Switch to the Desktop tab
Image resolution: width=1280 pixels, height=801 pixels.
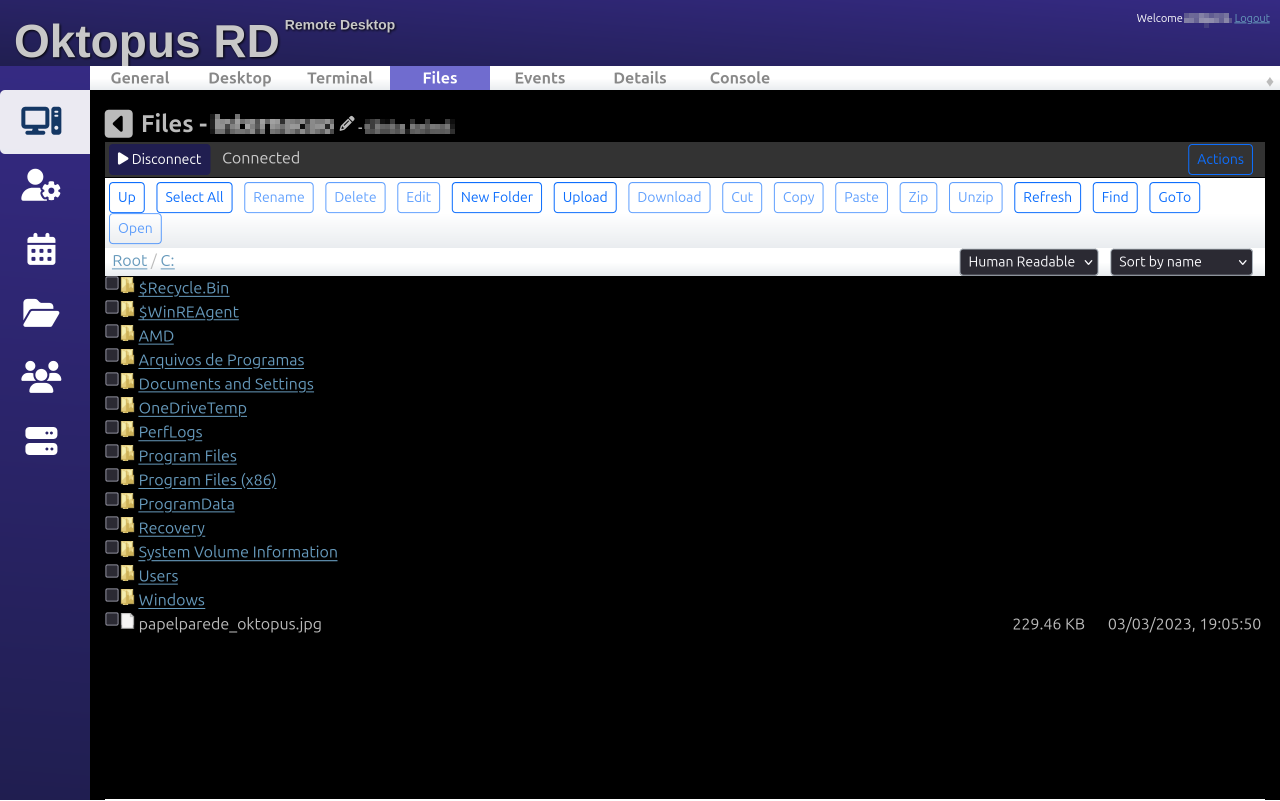tap(240, 78)
